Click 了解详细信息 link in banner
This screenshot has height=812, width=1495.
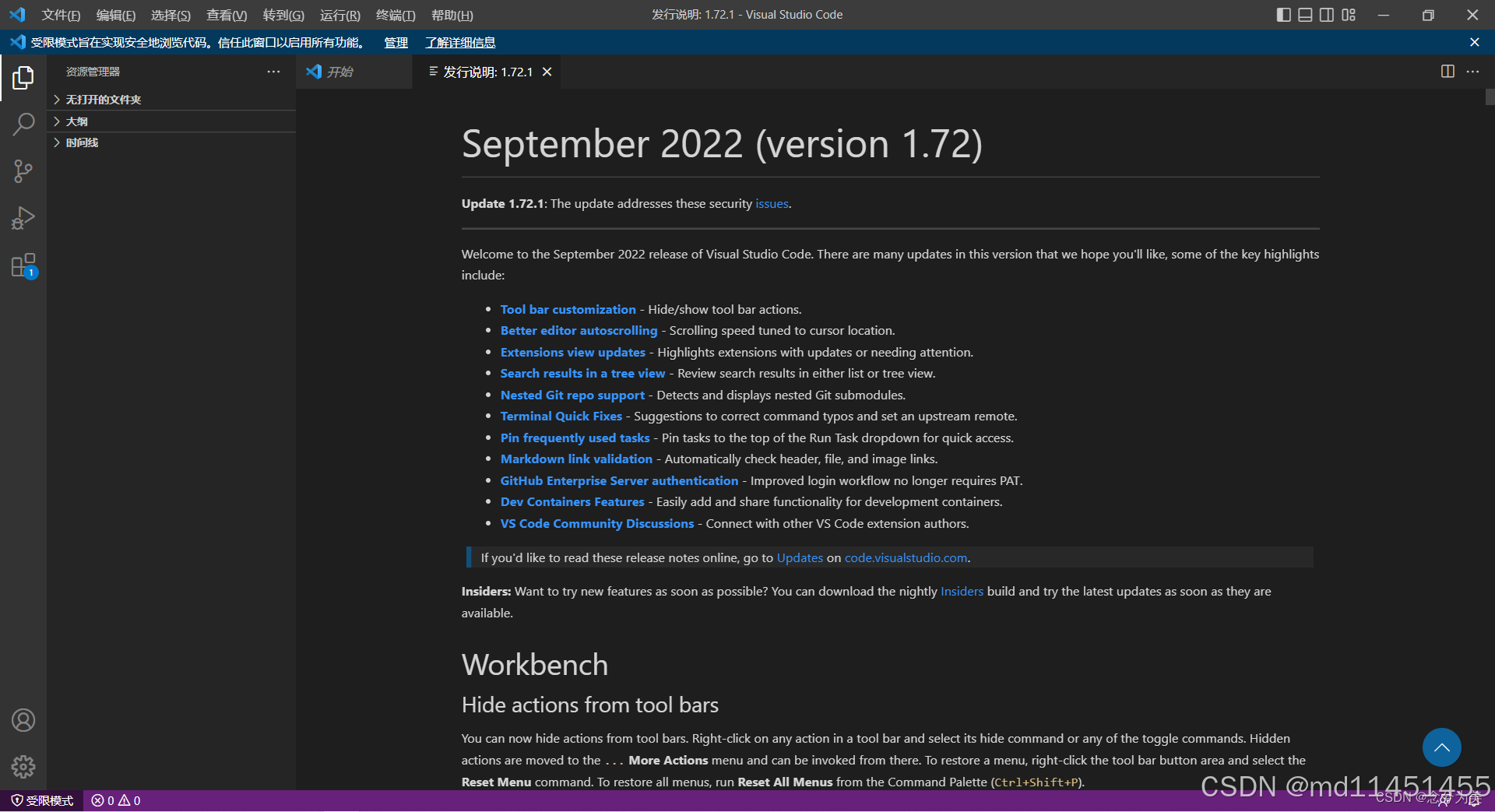pyautogui.click(x=460, y=43)
